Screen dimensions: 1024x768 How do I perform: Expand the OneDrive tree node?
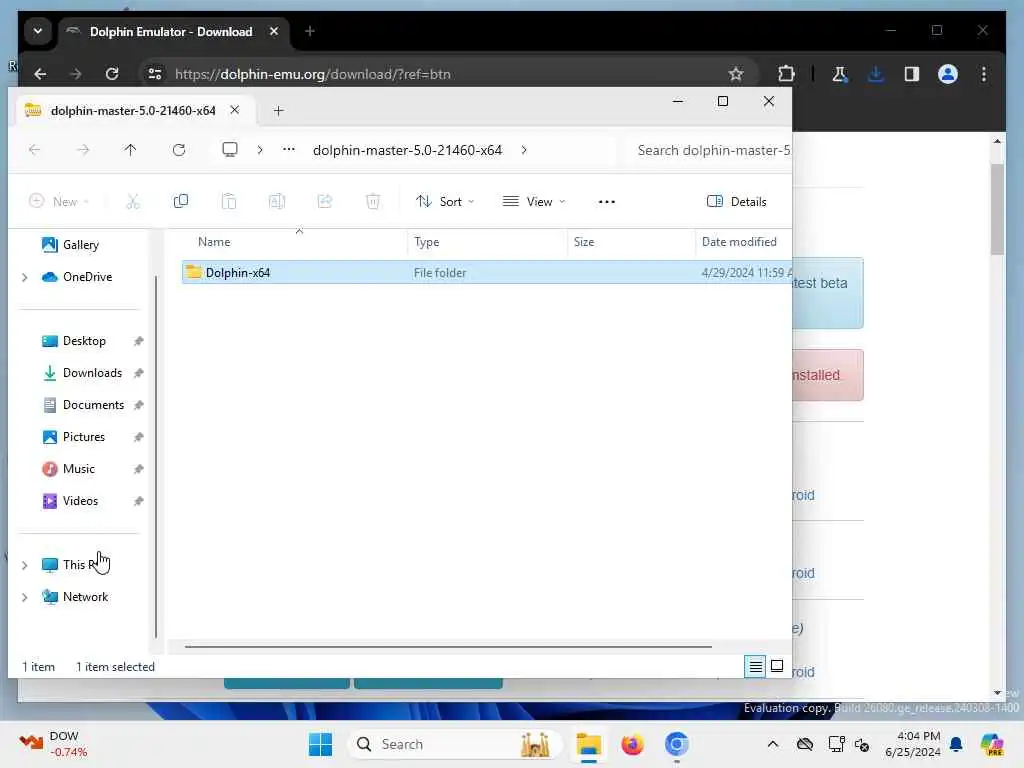[25, 278]
